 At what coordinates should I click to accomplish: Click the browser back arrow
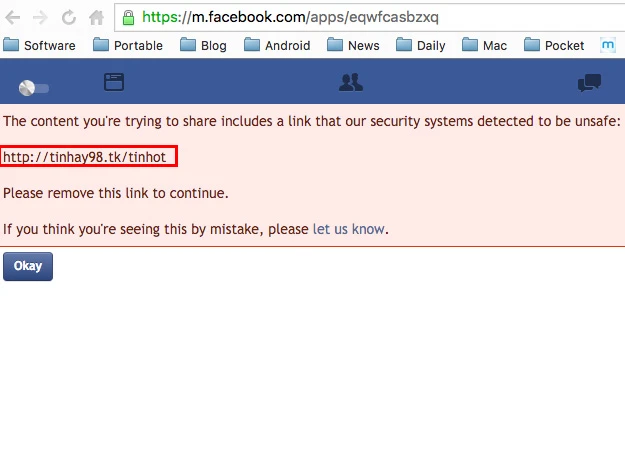(13, 17)
